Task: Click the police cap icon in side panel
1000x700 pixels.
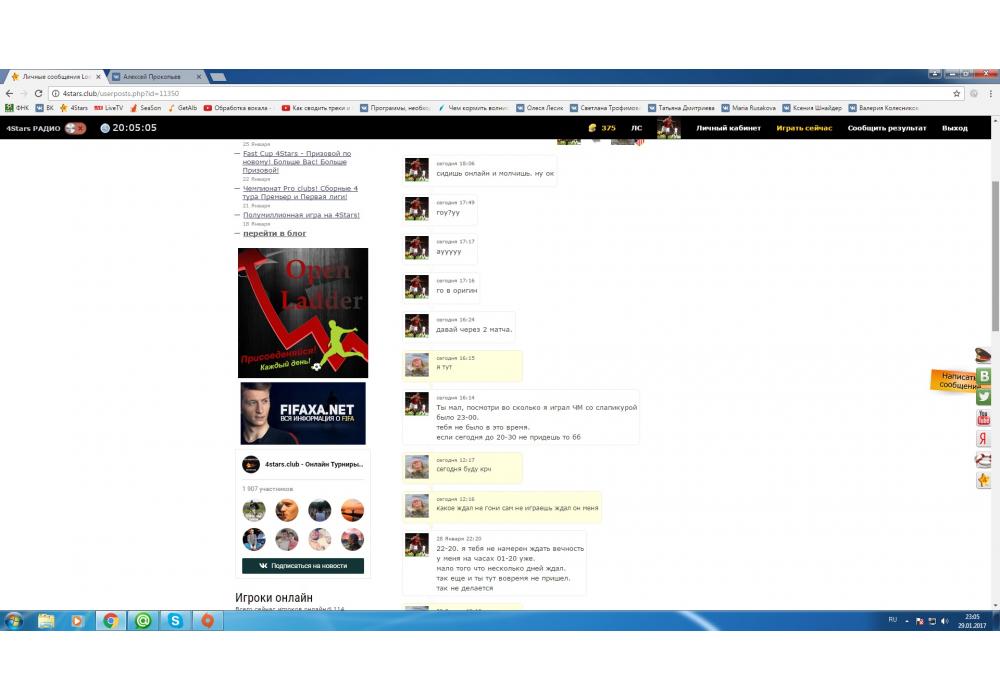Action: [984, 355]
